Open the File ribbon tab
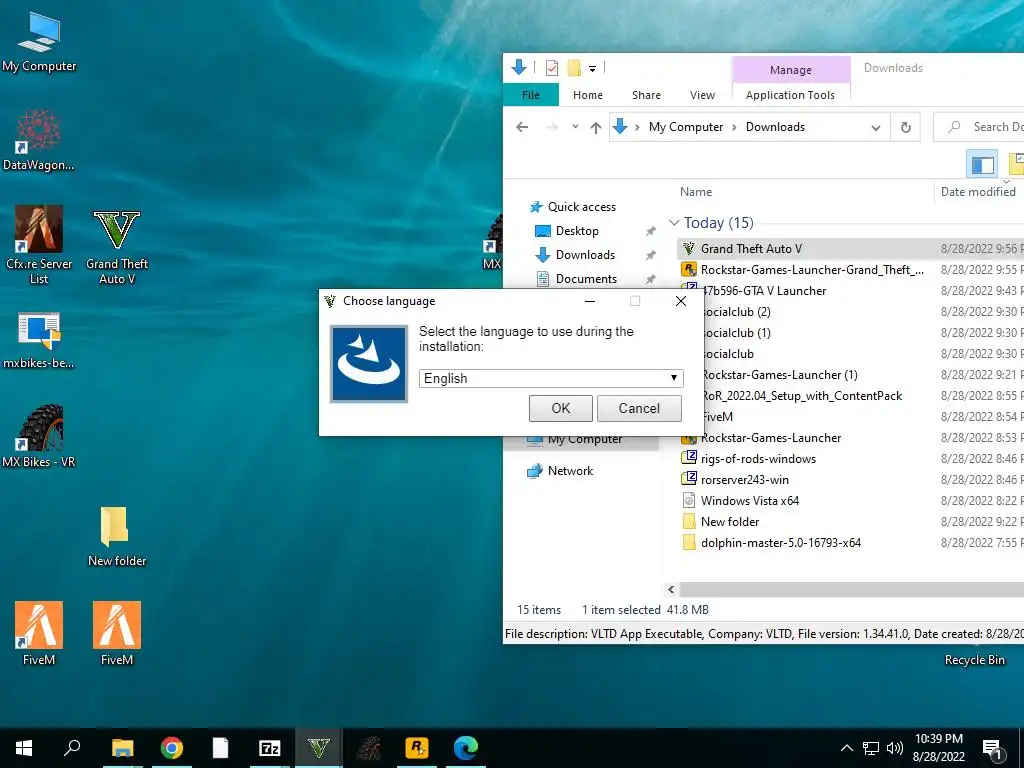Image resolution: width=1024 pixels, height=768 pixels. 531,95
